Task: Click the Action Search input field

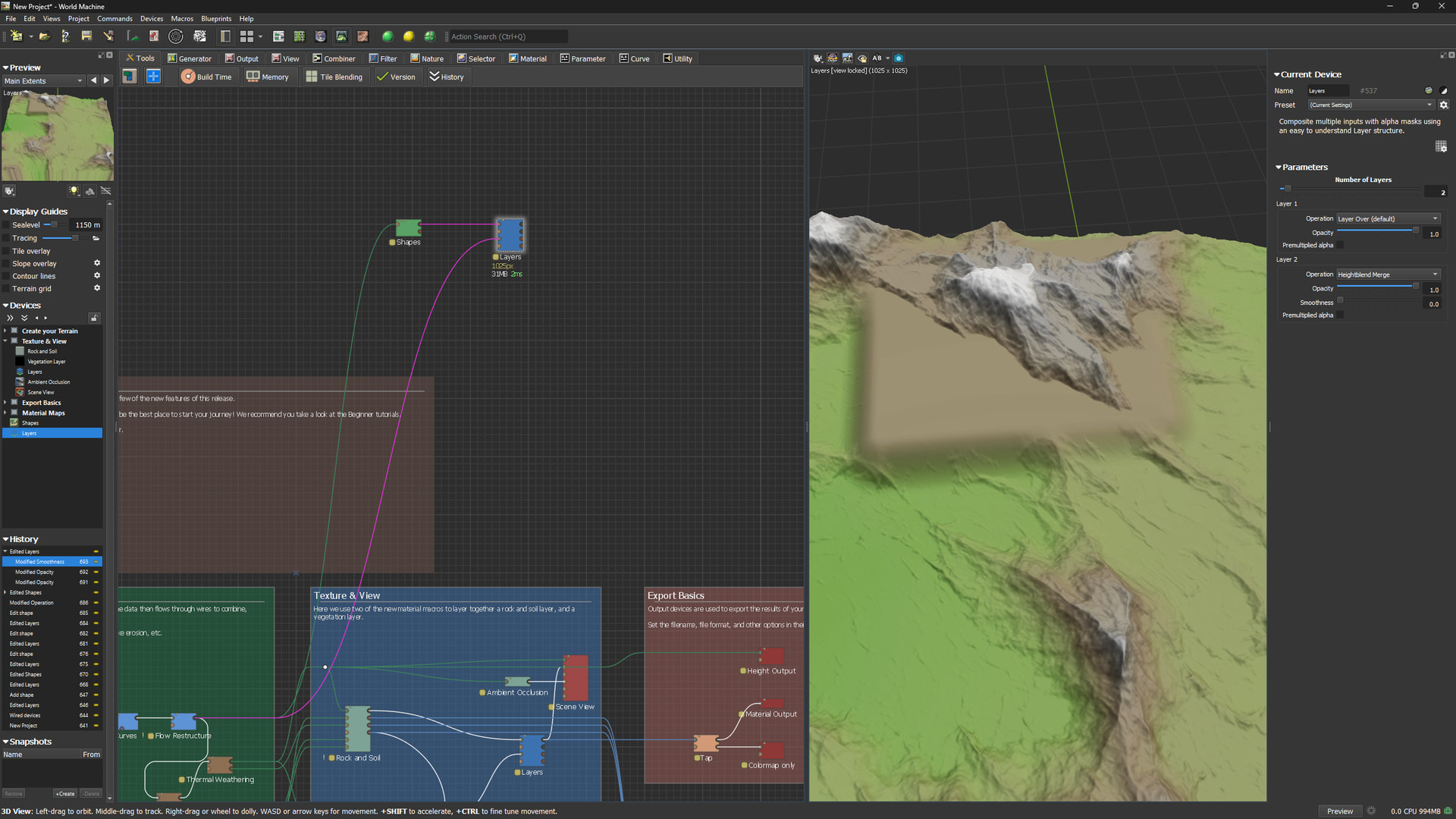Action: tap(507, 36)
